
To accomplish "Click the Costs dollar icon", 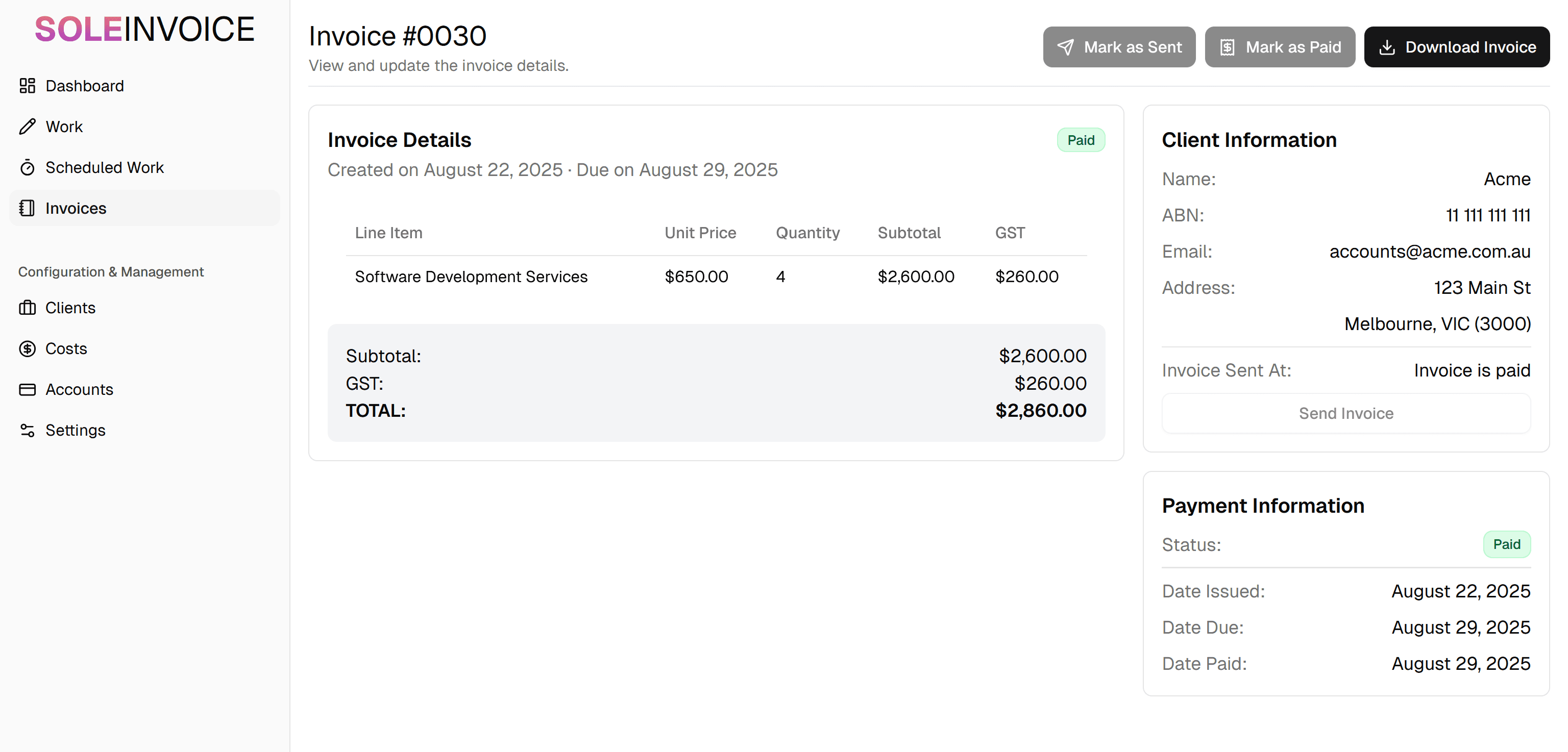I will point(28,348).
